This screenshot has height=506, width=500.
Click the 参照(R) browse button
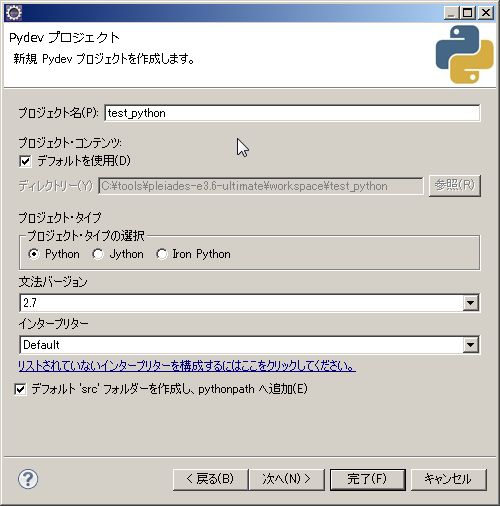coord(455,185)
